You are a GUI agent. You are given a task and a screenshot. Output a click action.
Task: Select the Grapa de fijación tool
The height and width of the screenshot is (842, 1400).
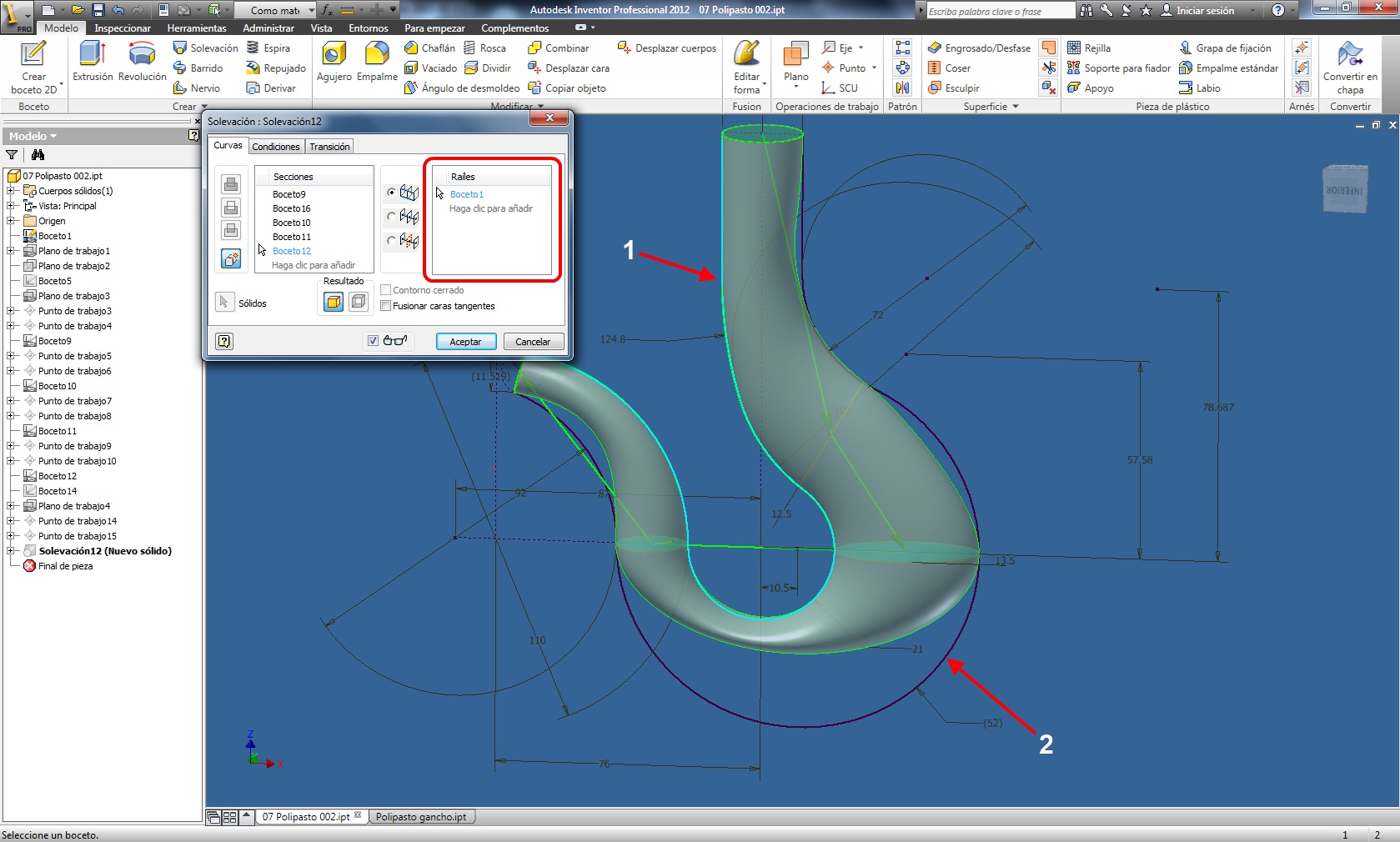[1225, 48]
